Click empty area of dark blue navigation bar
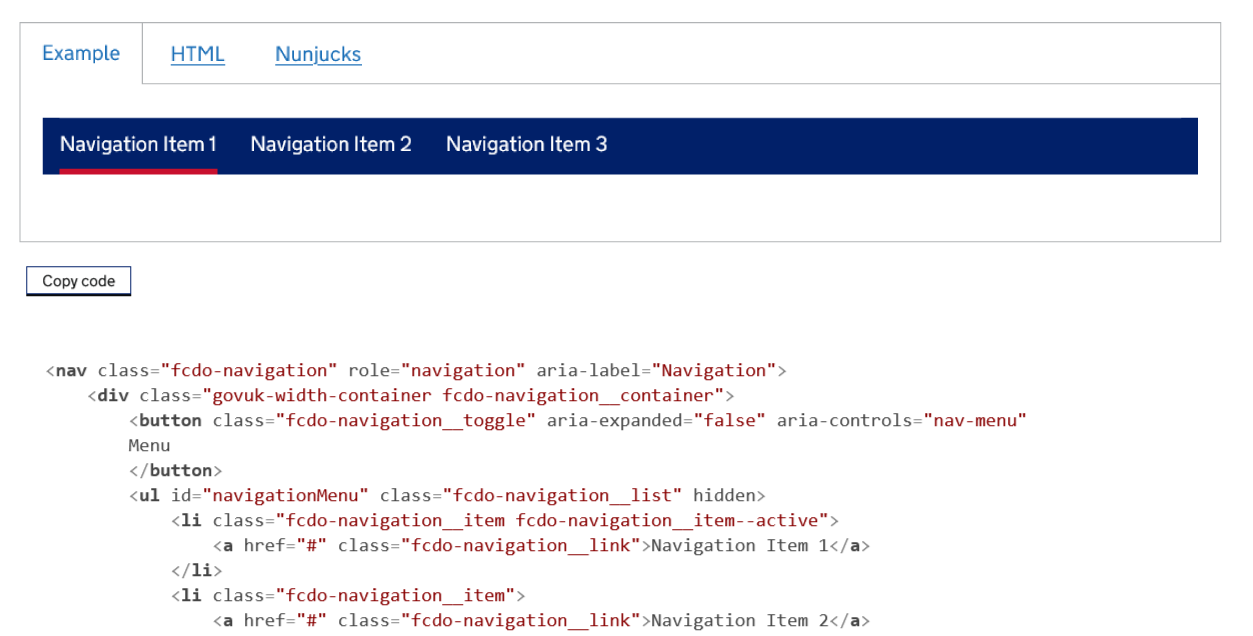Viewport: 1253px width, 636px height. (900, 146)
